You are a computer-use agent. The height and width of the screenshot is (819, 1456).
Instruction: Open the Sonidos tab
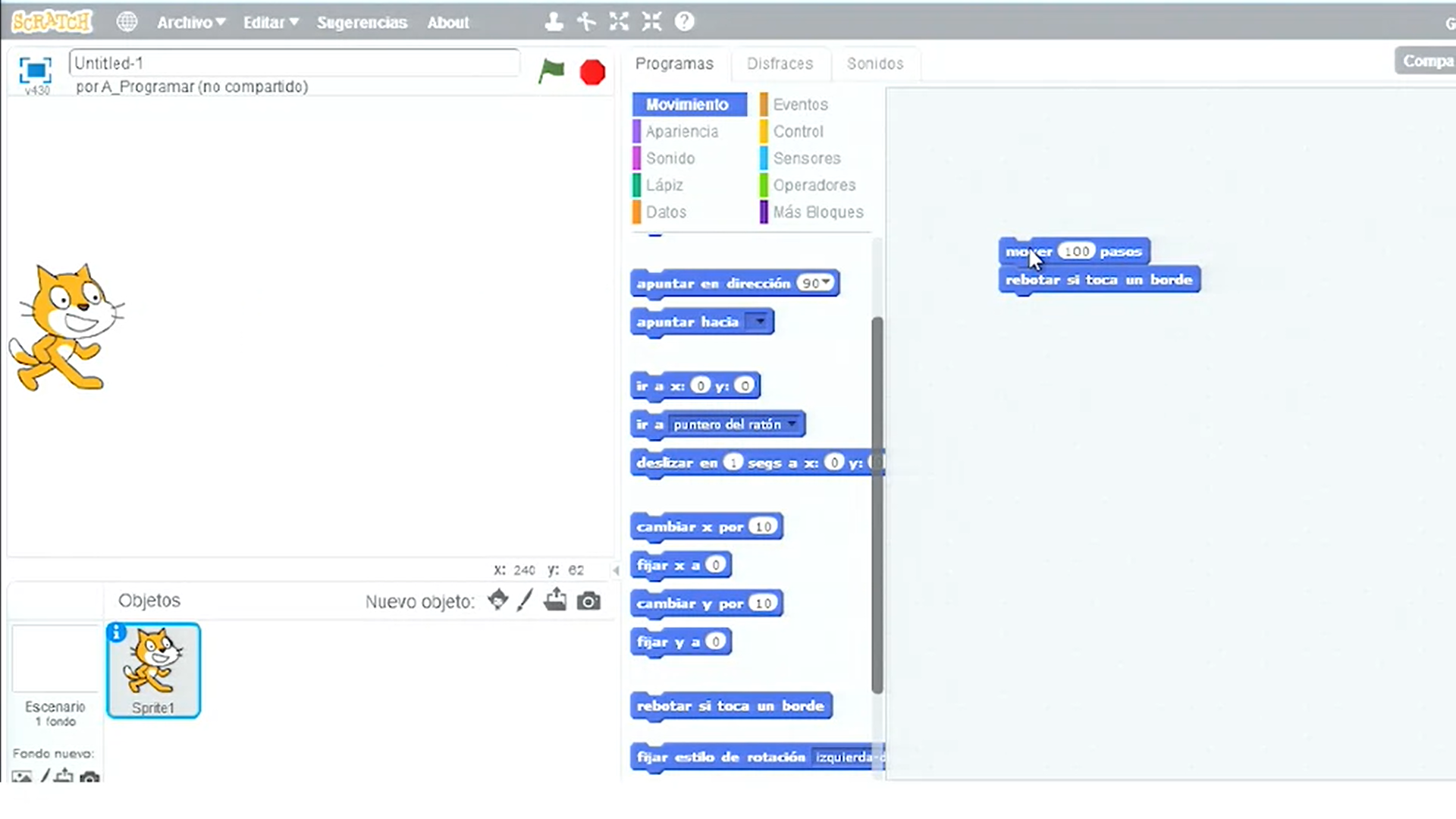[874, 64]
